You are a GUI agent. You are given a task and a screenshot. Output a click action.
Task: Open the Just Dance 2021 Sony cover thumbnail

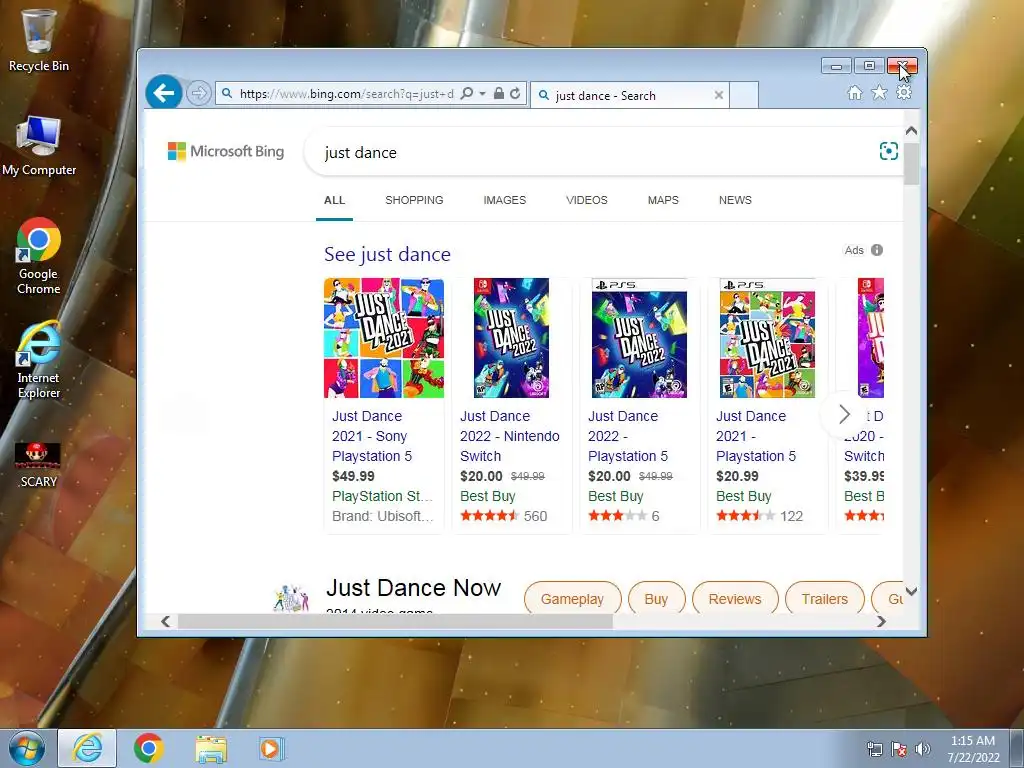click(x=384, y=338)
